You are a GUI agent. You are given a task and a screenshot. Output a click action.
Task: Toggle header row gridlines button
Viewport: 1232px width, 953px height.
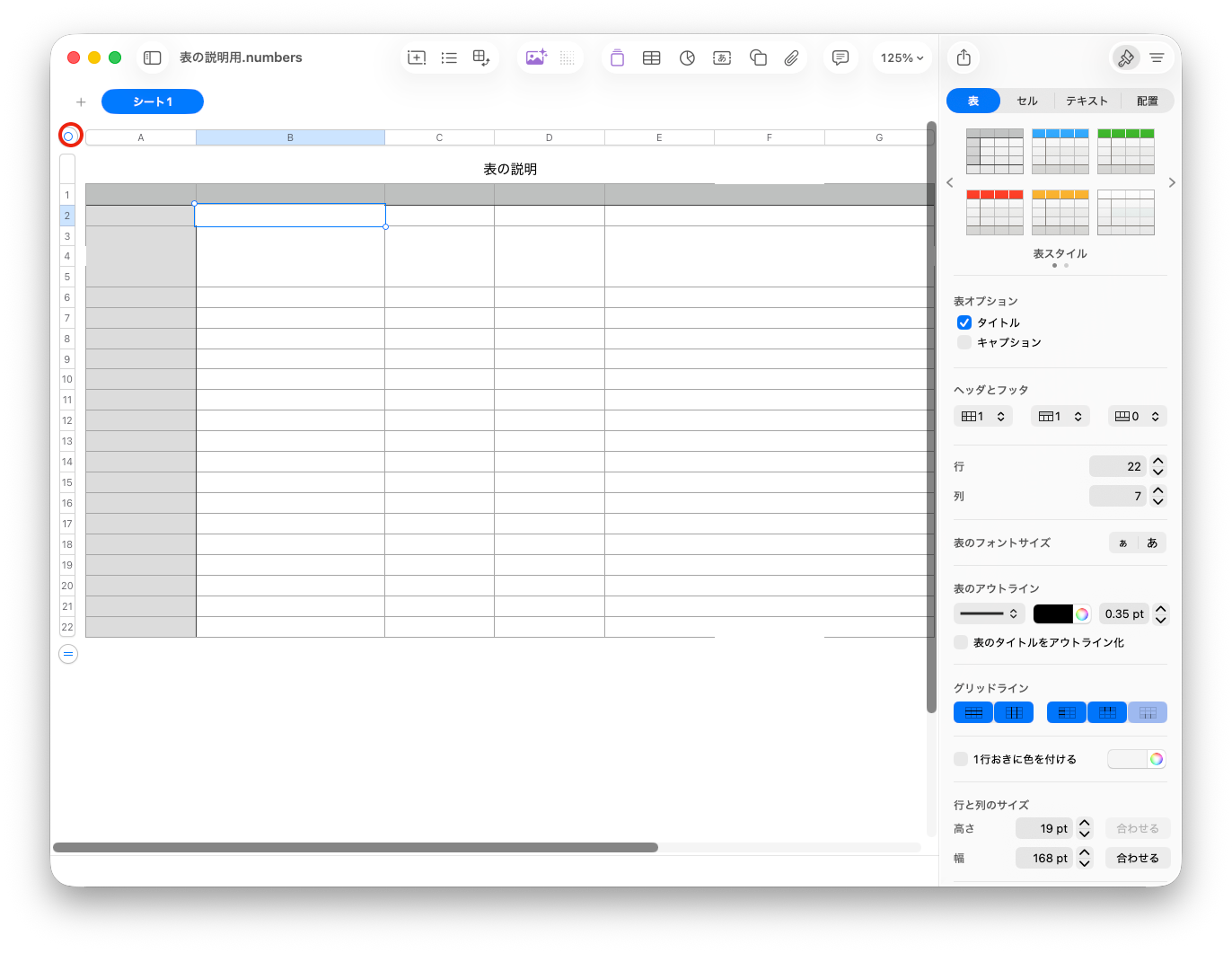1107,712
